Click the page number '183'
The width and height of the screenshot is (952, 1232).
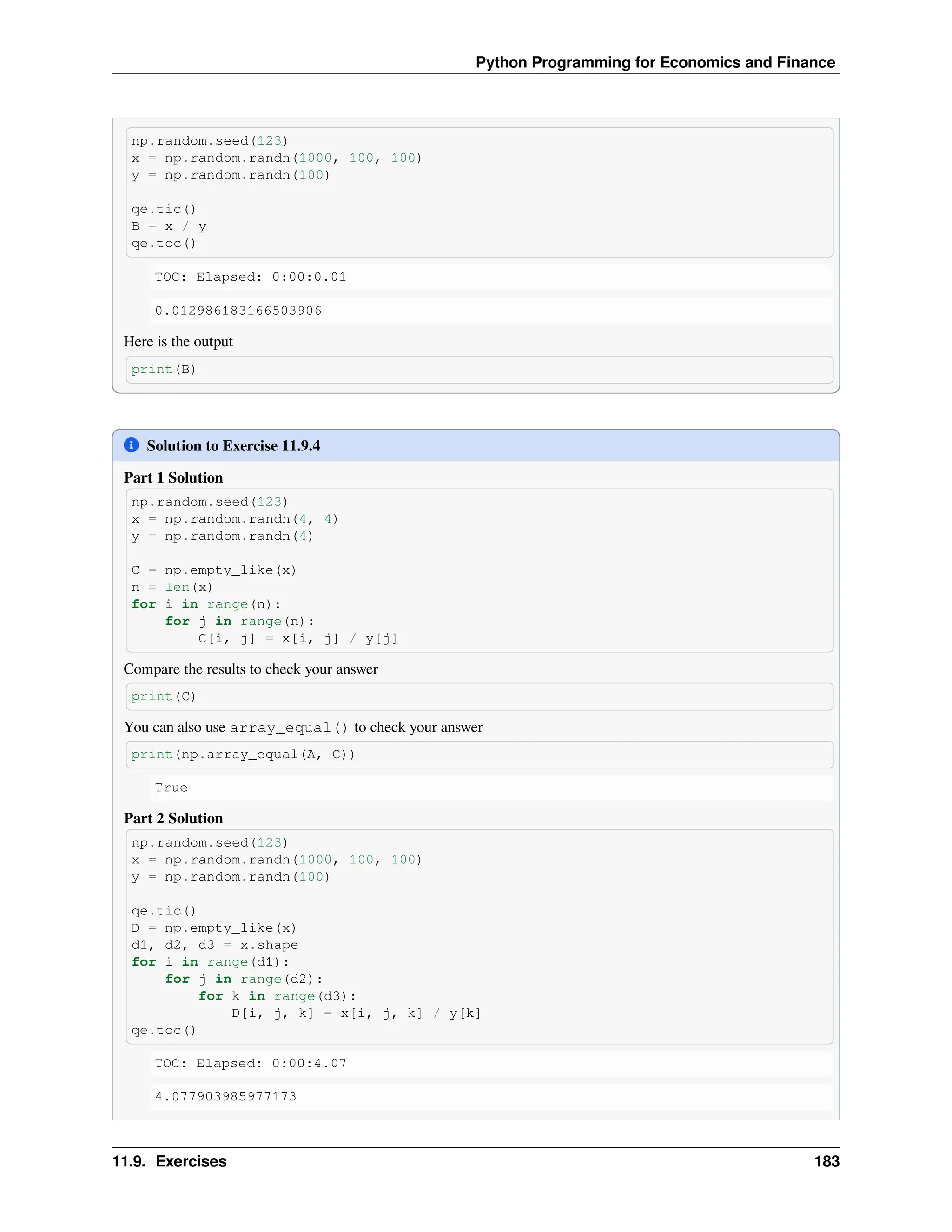[827, 1161]
